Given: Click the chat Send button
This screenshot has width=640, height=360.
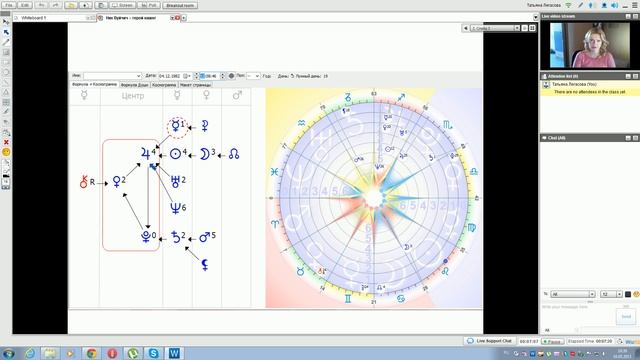Looking at the screenshot, I should (x=626, y=316).
